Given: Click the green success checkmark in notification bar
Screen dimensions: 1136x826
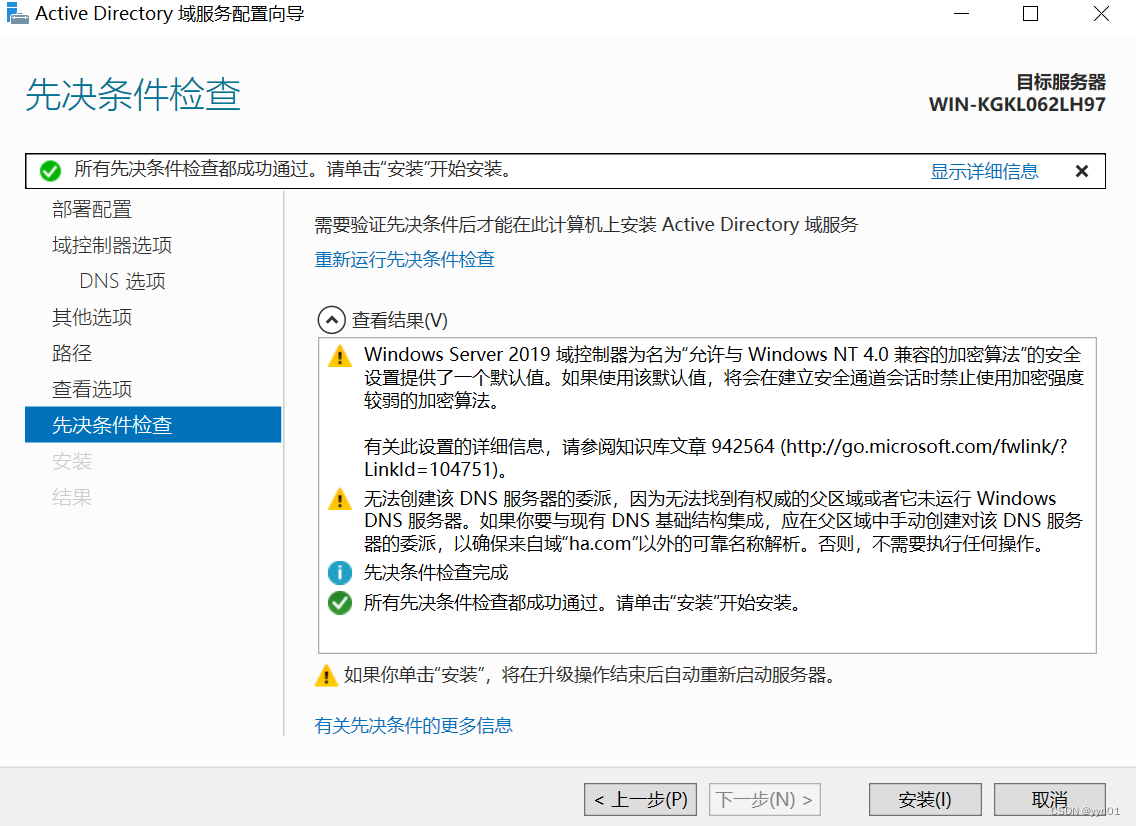Looking at the screenshot, I should coord(50,171).
